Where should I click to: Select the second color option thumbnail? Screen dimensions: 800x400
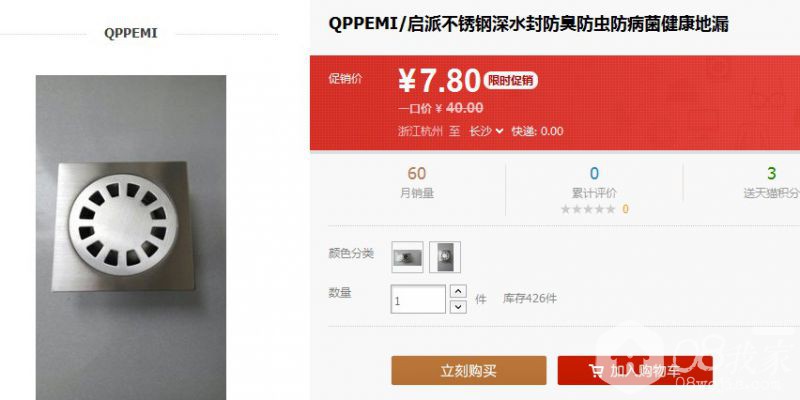click(445, 257)
